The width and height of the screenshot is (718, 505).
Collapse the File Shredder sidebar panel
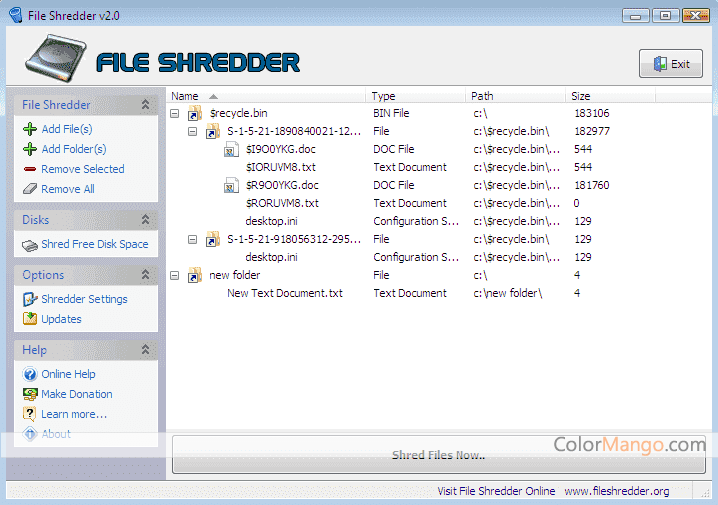tap(145, 105)
